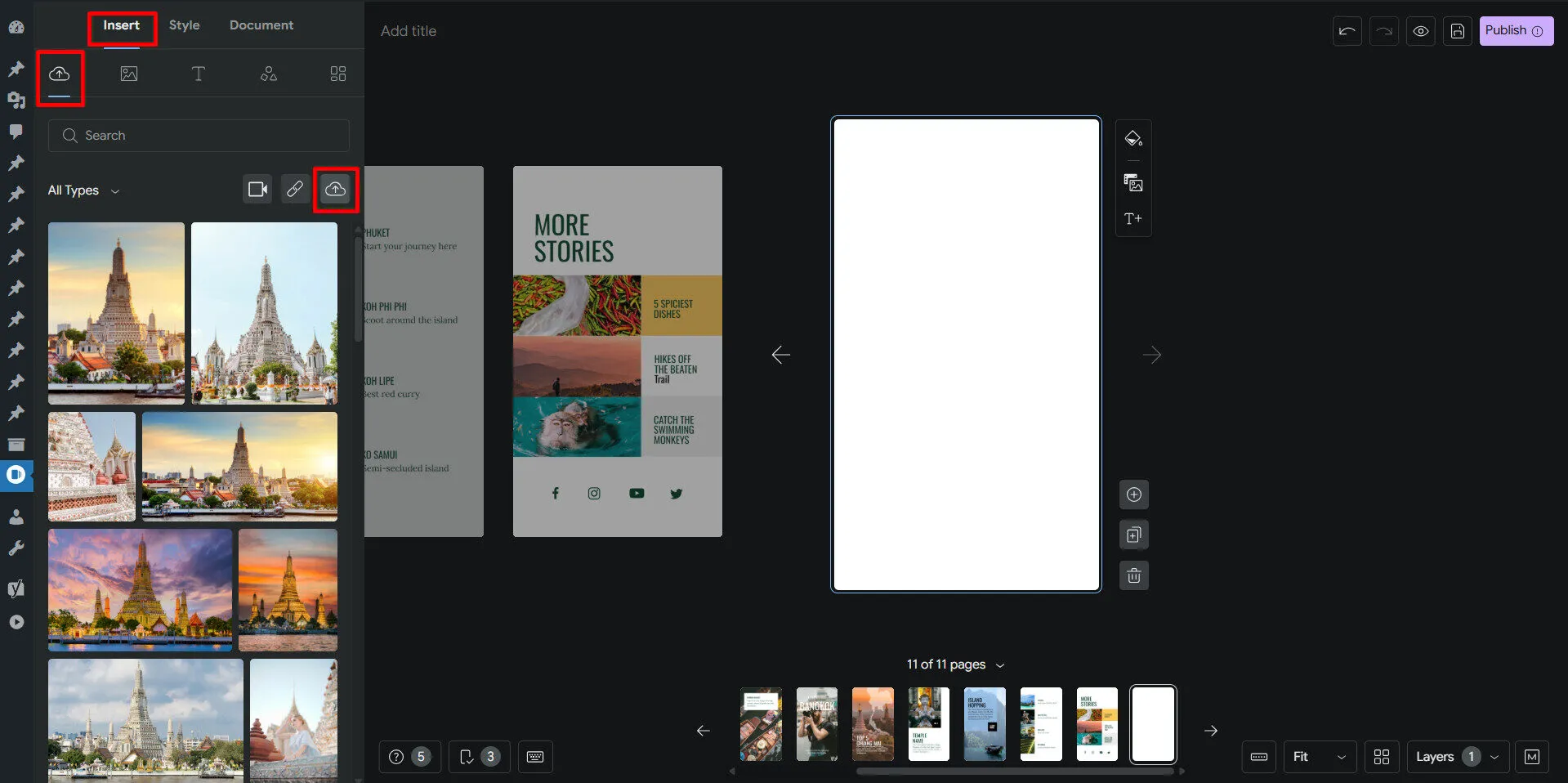The height and width of the screenshot is (783, 1568).
Task: Switch to the Document tab
Action: tap(261, 25)
